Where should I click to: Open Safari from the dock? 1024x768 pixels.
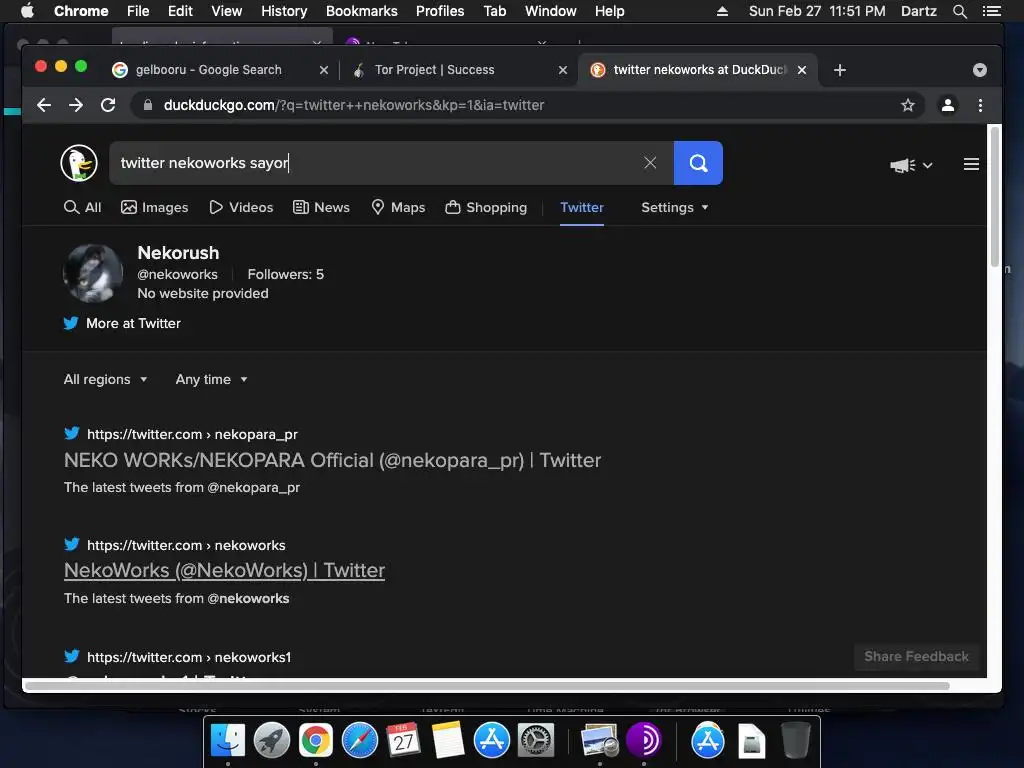359,741
